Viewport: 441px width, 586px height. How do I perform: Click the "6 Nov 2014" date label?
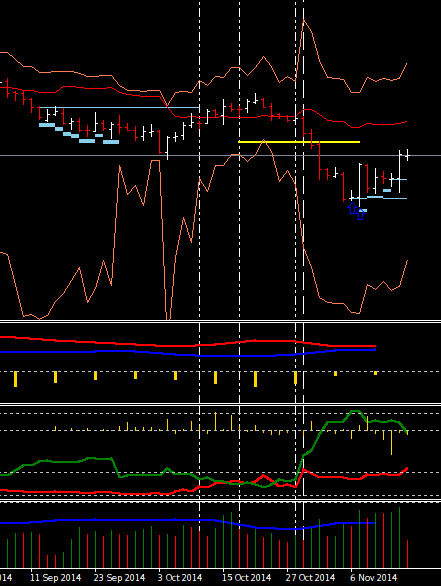click(374, 577)
